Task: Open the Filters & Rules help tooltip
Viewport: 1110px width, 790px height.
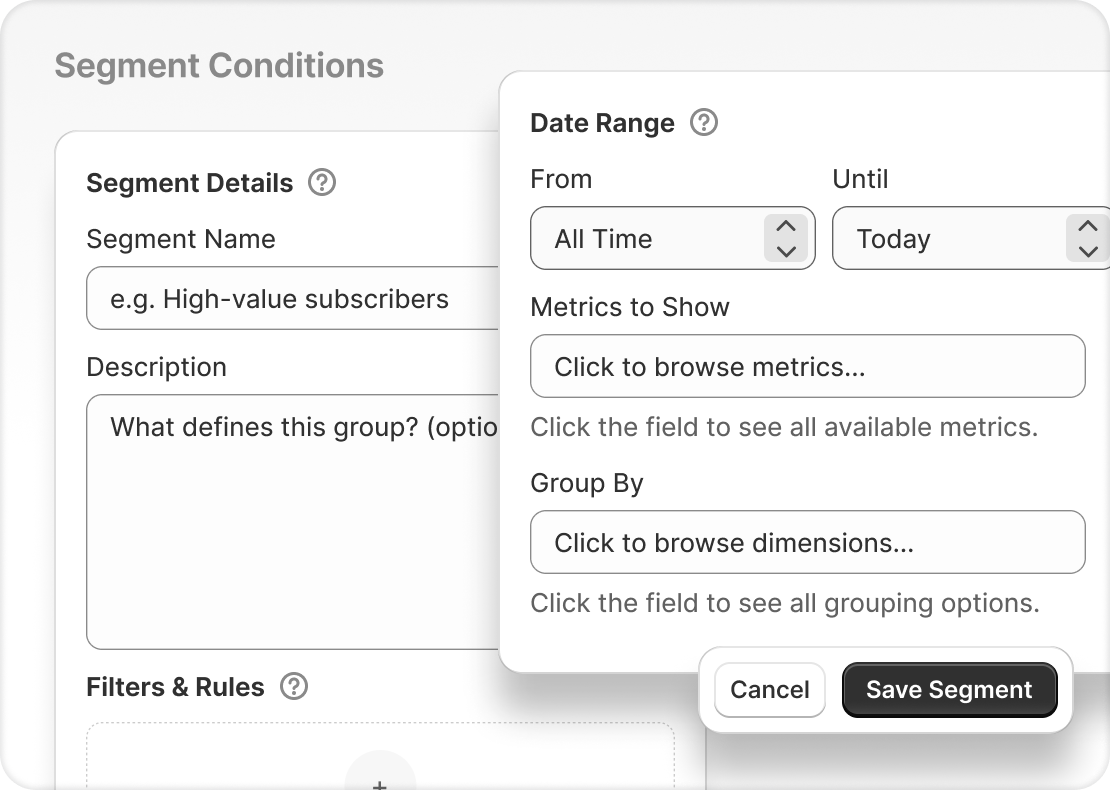Action: click(x=293, y=687)
